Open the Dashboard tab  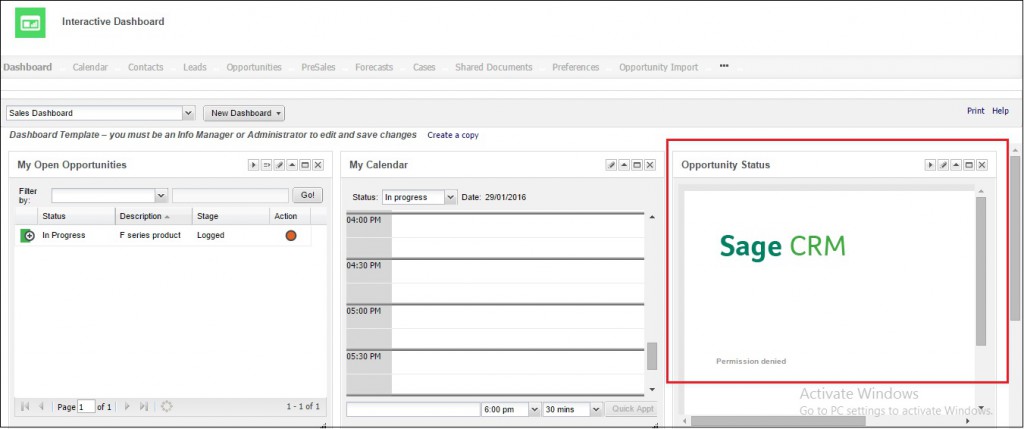27,67
